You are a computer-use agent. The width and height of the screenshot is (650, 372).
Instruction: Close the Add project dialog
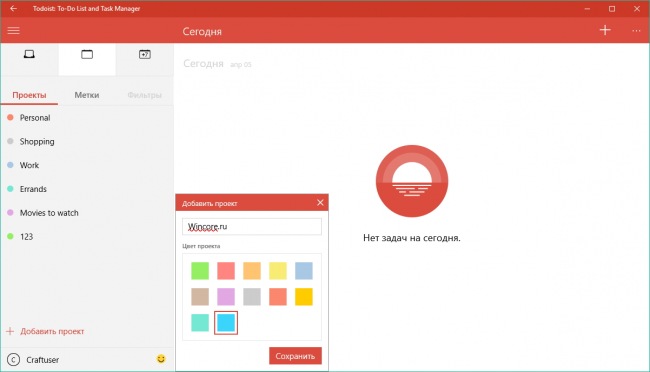point(320,202)
